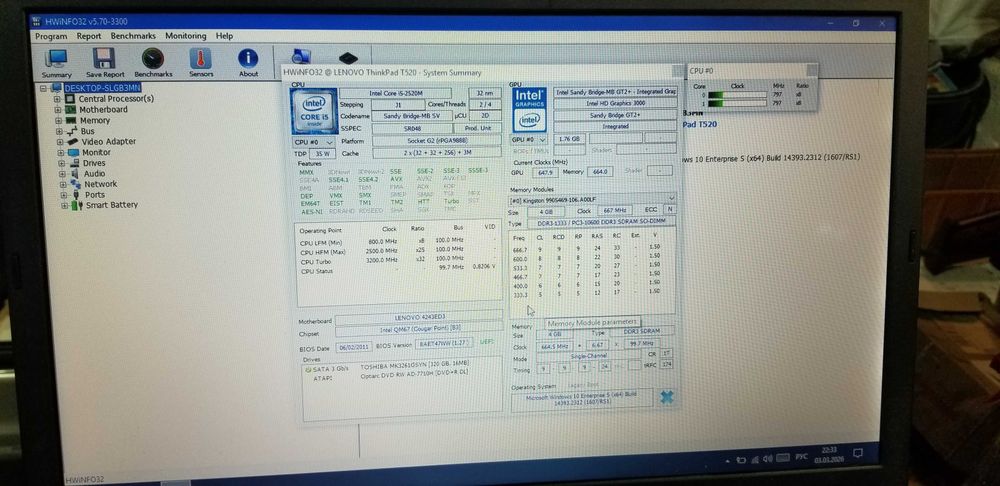Screen dimensions: 1000x486
Task: Click the Core 0 clock bar
Action: pyautogui.click(x=737, y=95)
